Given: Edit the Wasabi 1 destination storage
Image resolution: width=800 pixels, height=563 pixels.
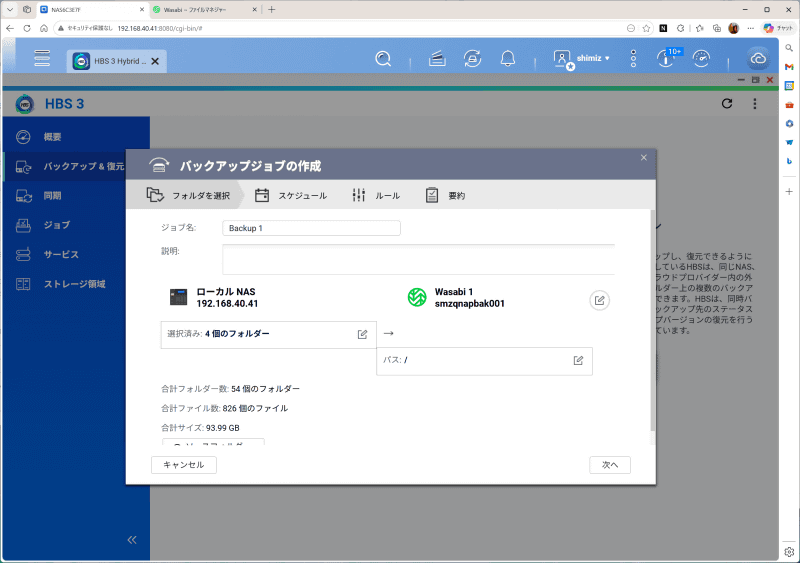Looking at the screenshot, I should (x=599, y=300).
